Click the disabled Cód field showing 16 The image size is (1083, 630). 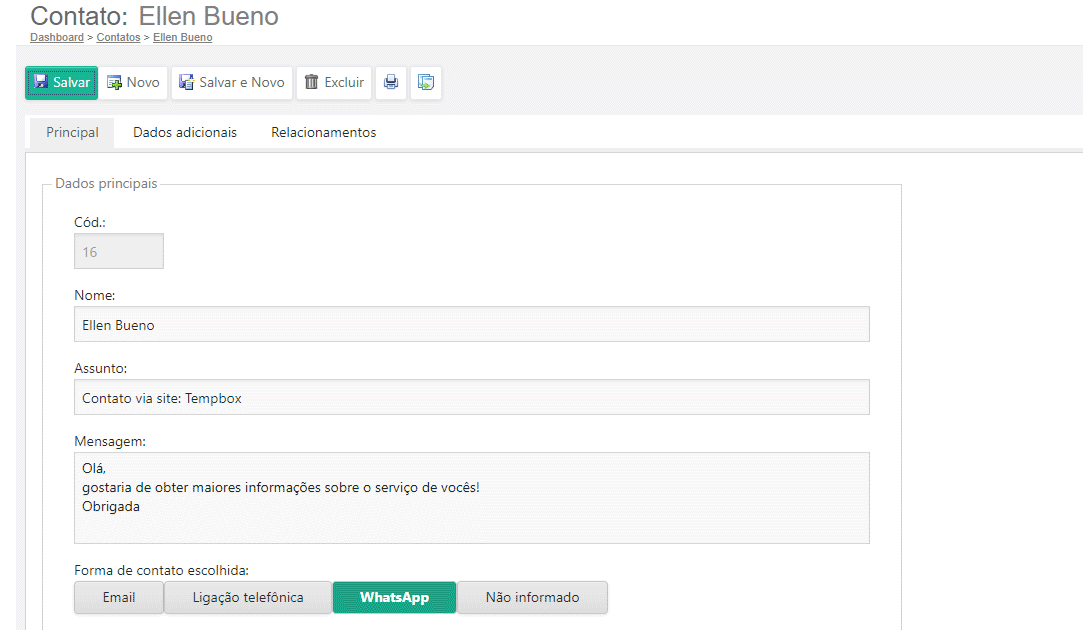coord(118,251)
